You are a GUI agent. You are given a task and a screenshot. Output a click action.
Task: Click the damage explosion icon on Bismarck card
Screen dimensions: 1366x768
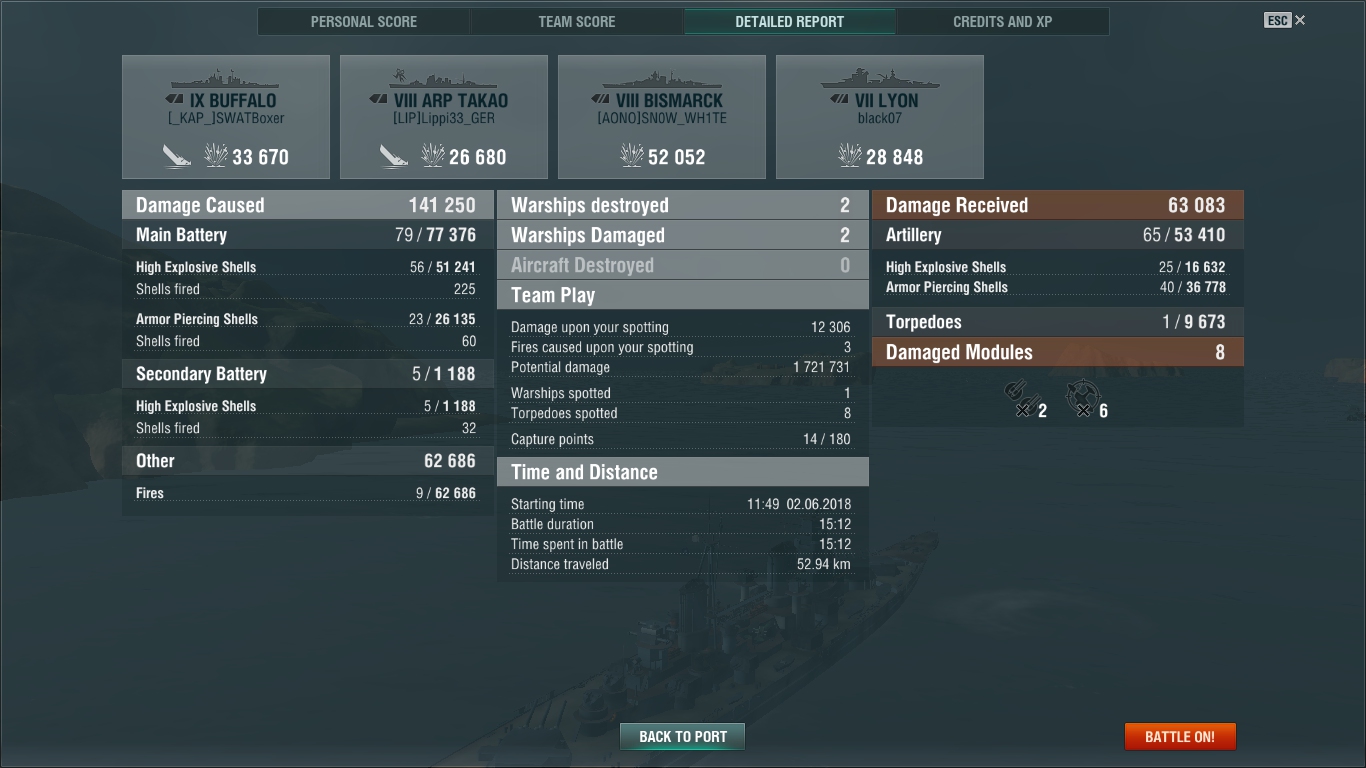(x=632, y=156)
